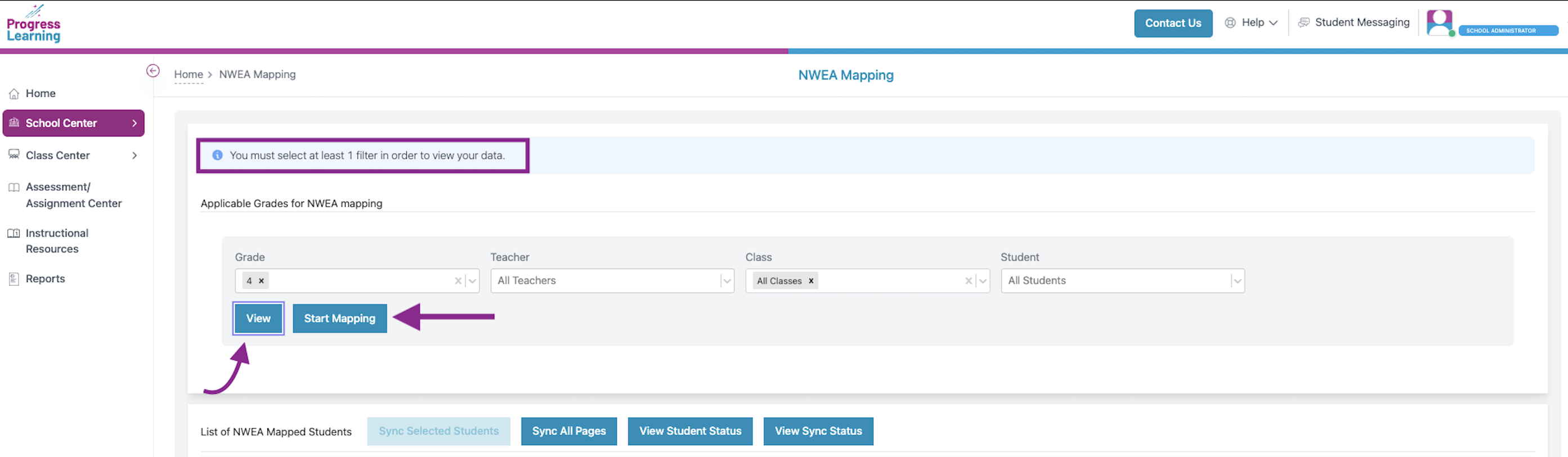Click the Reports document icon
Screen dimensions: 1568x457
tap(14, 279)
